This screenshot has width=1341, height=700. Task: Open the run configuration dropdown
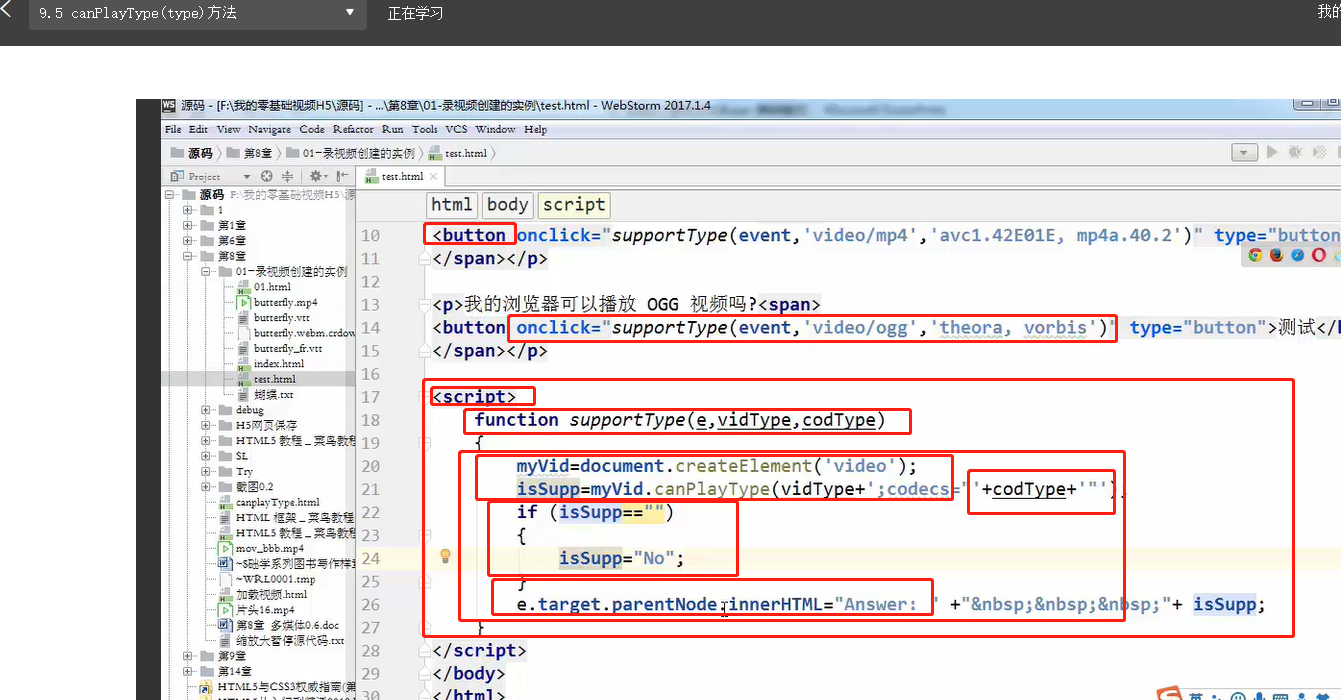(1244, 153)
